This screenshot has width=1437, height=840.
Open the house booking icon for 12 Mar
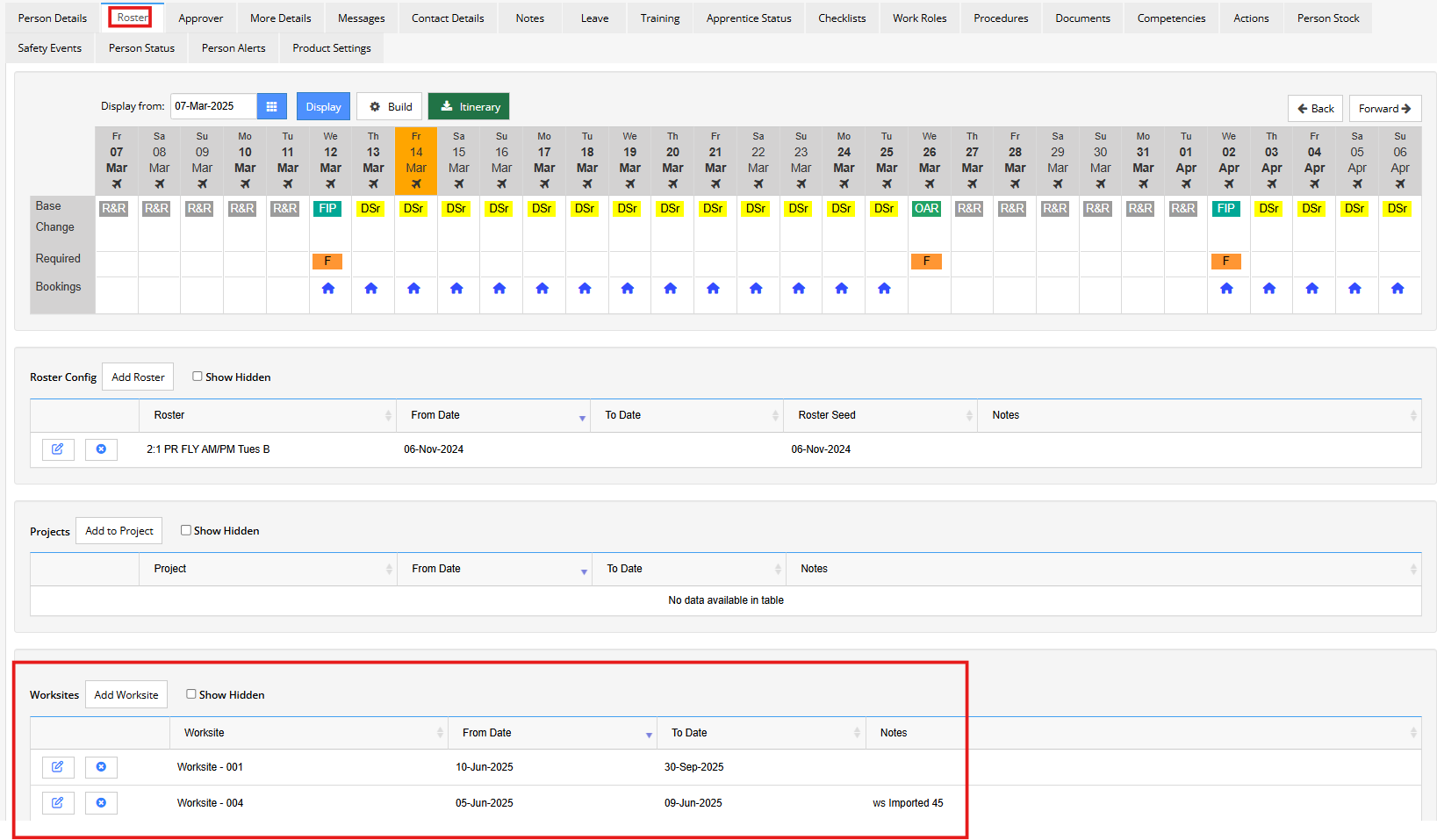[x=328, y=289]
